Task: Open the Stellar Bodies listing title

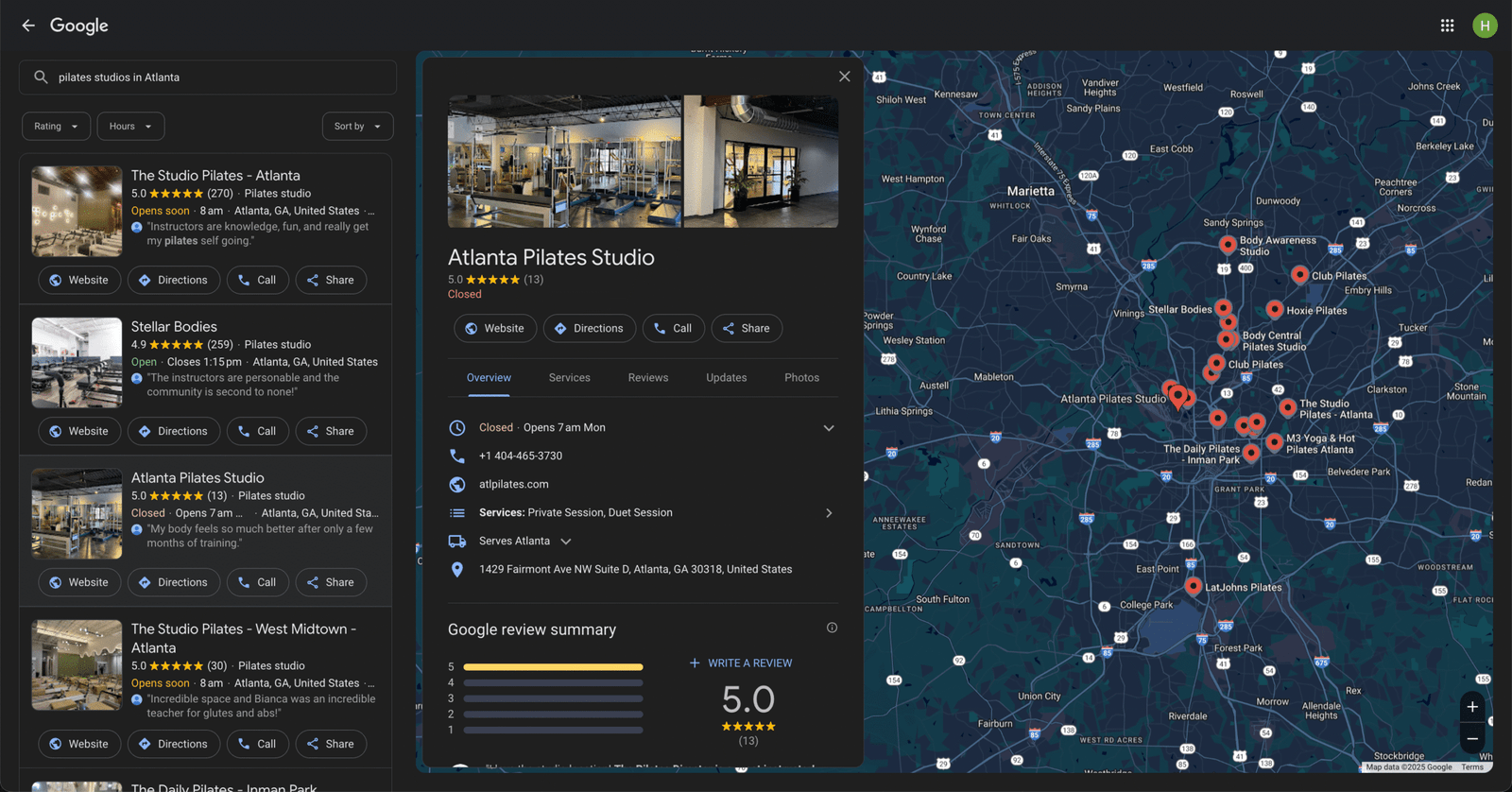Action: (174, 327)
